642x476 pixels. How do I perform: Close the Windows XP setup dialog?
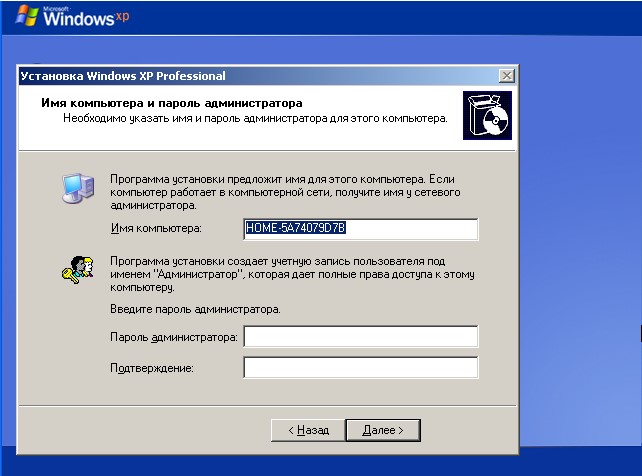point(506,76)
